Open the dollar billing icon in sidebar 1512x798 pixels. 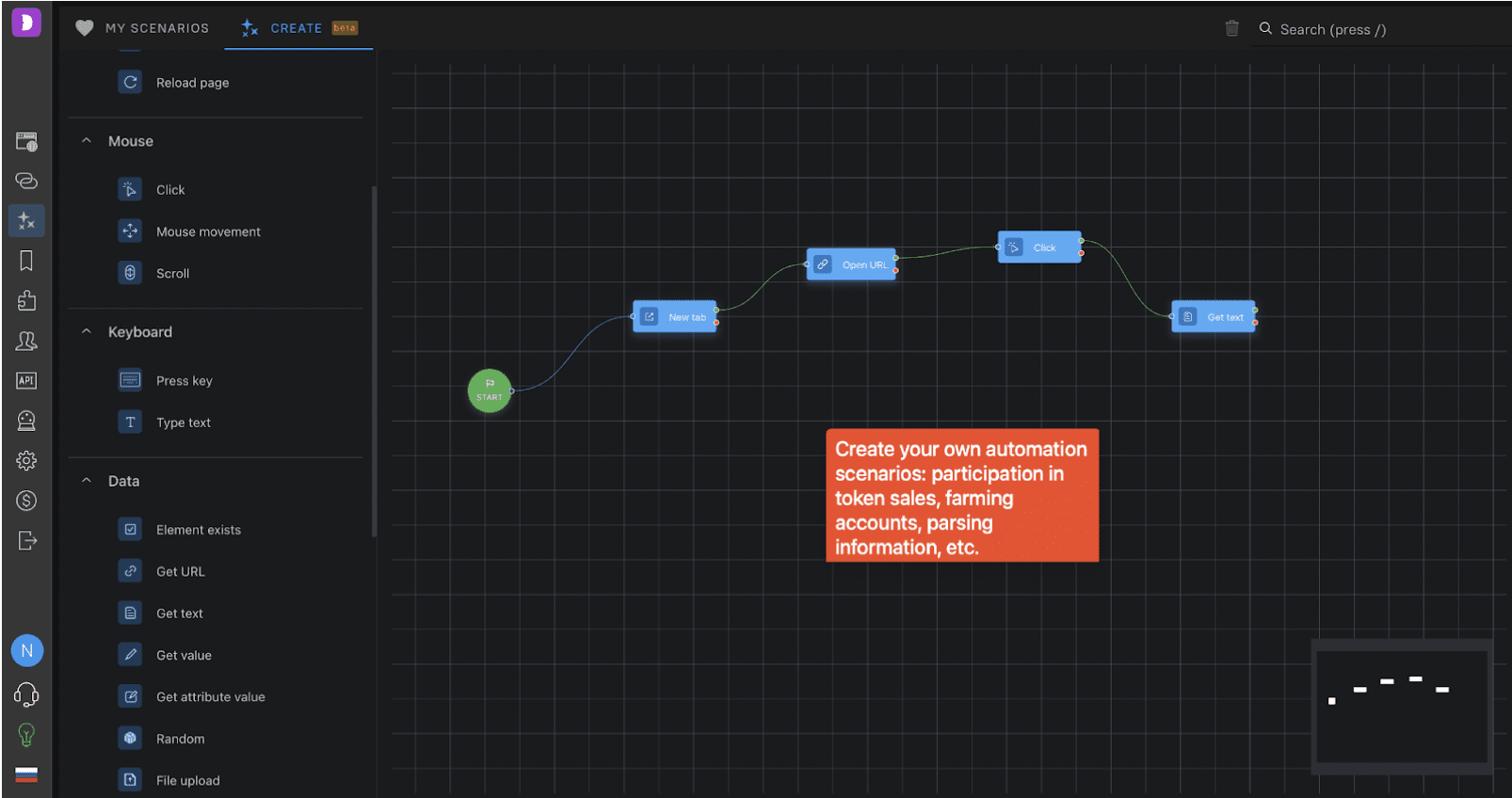26,501
